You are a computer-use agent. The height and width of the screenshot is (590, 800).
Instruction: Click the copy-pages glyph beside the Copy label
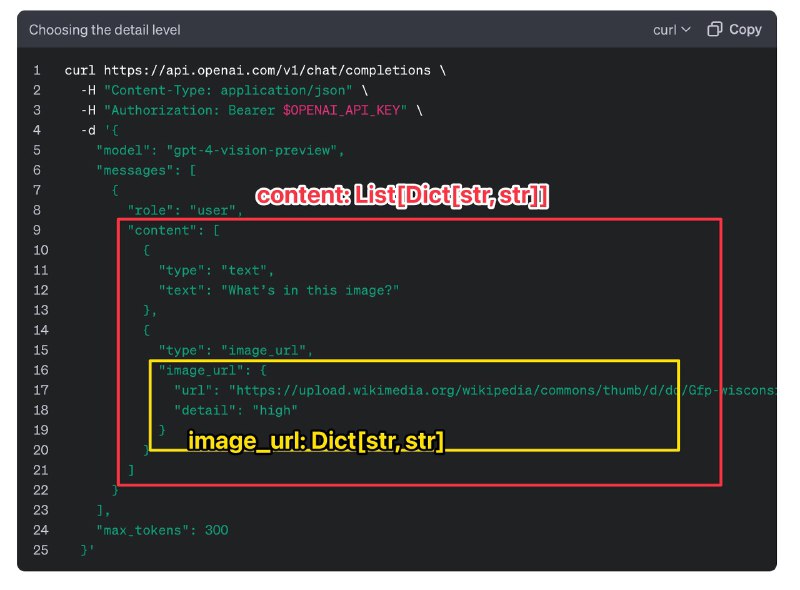(x=714, y=30)
